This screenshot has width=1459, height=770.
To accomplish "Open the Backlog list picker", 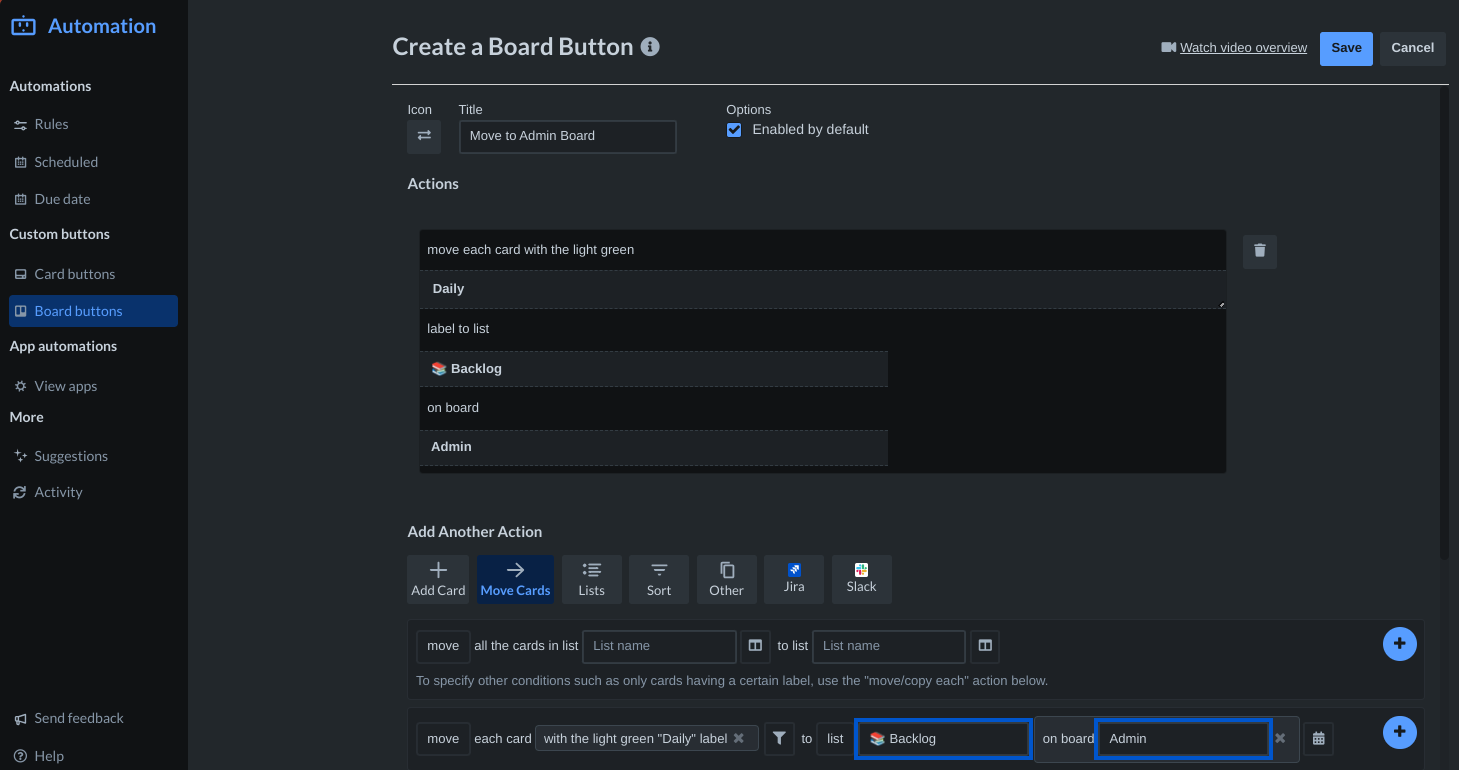I will 942,738.
